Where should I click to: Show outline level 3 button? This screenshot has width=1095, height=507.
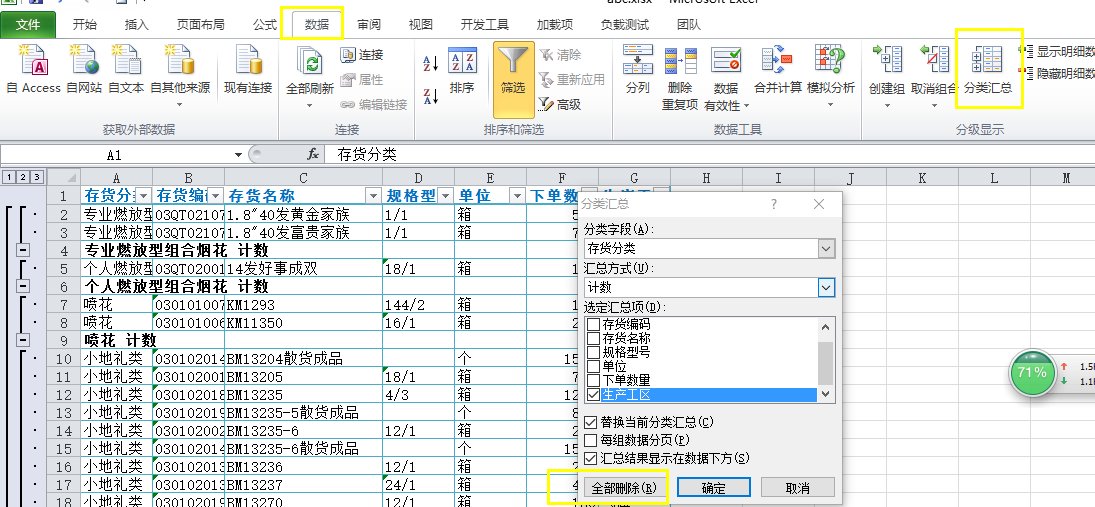point(36,177)
